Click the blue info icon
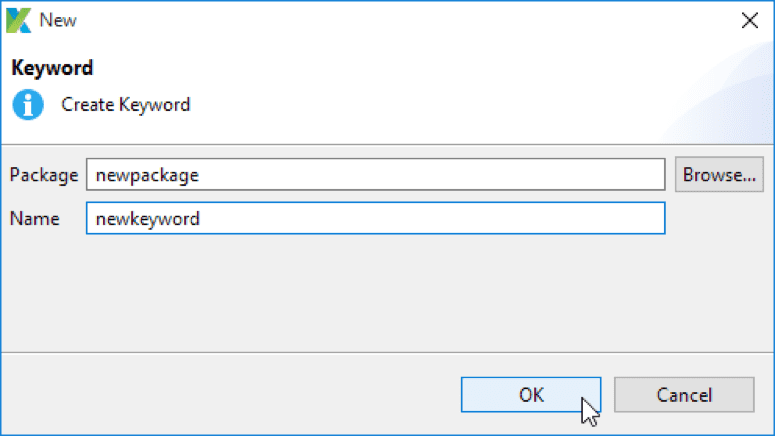Viewport: 775px width, 436px height. coord(27,105)
